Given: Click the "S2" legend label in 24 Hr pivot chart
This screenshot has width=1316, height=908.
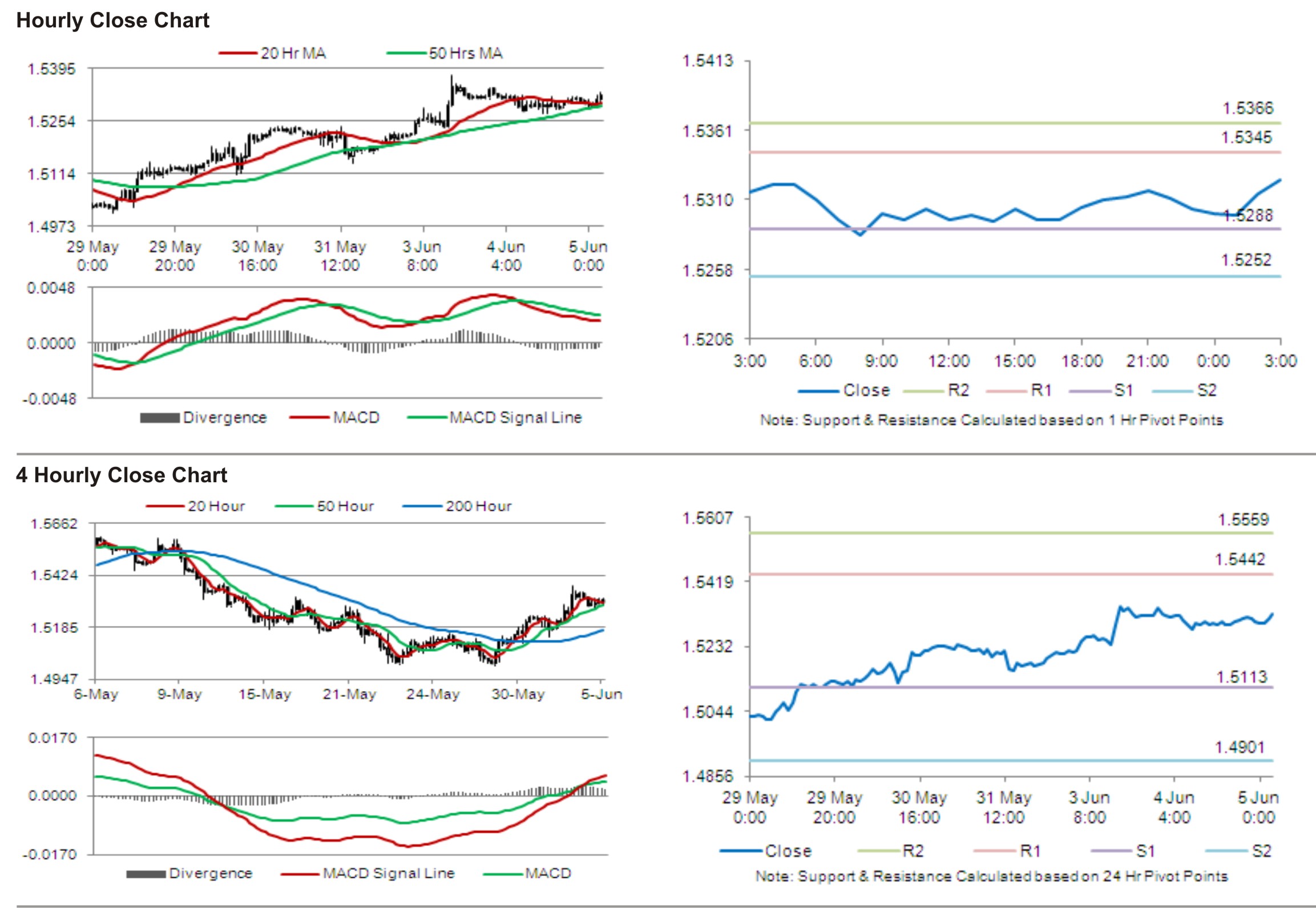Looking at the screenshot, I should [1261, 851].
